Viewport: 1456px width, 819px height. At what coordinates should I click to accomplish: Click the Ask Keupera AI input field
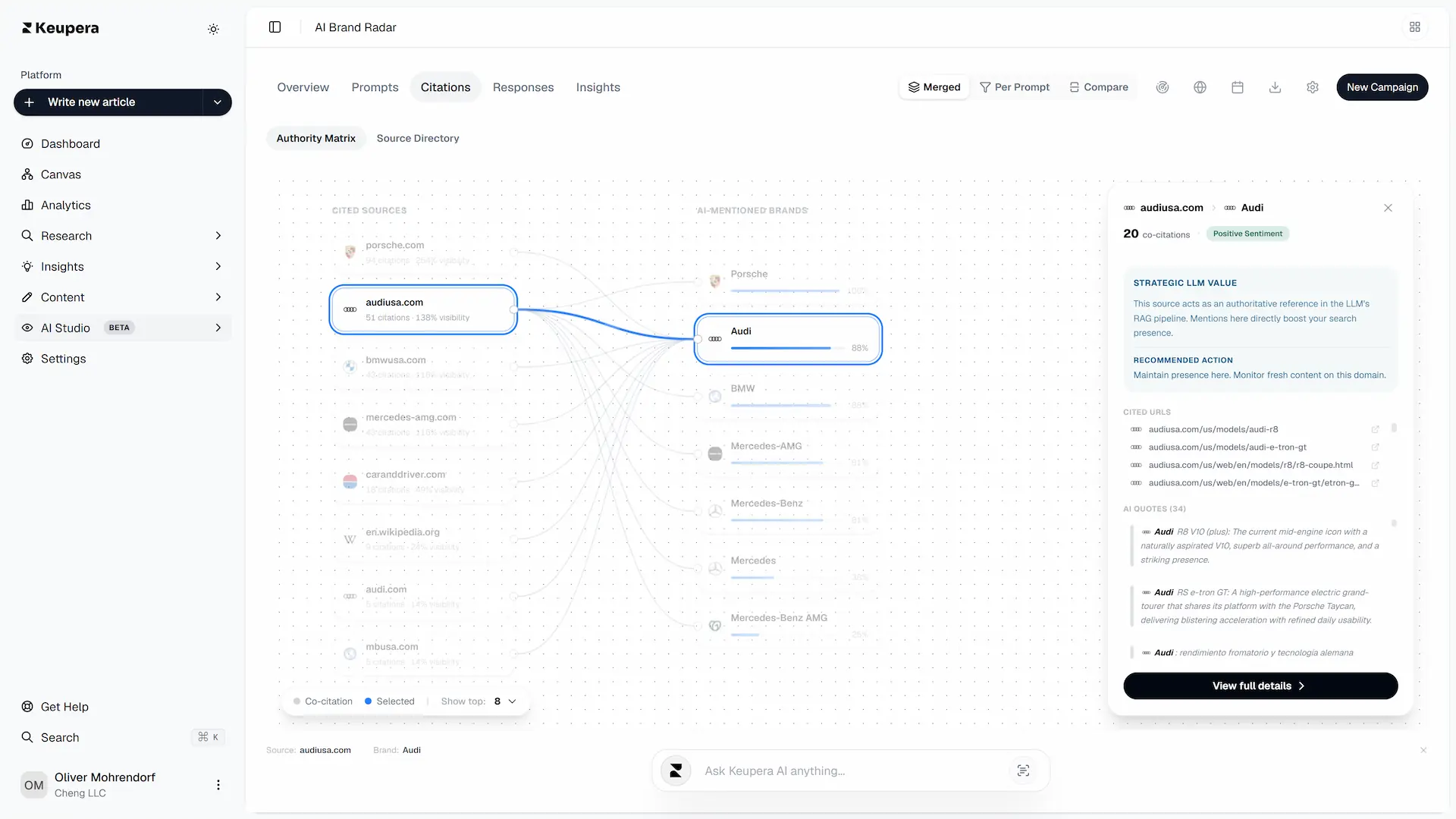(x=851, y=771)
